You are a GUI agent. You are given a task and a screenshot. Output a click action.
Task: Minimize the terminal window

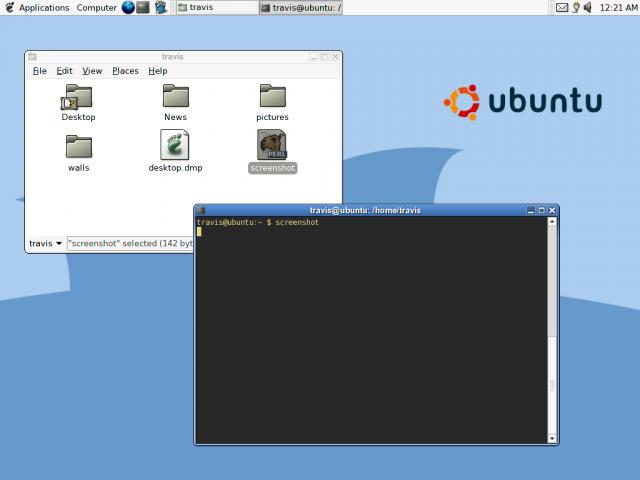click(x=531, y=210)
